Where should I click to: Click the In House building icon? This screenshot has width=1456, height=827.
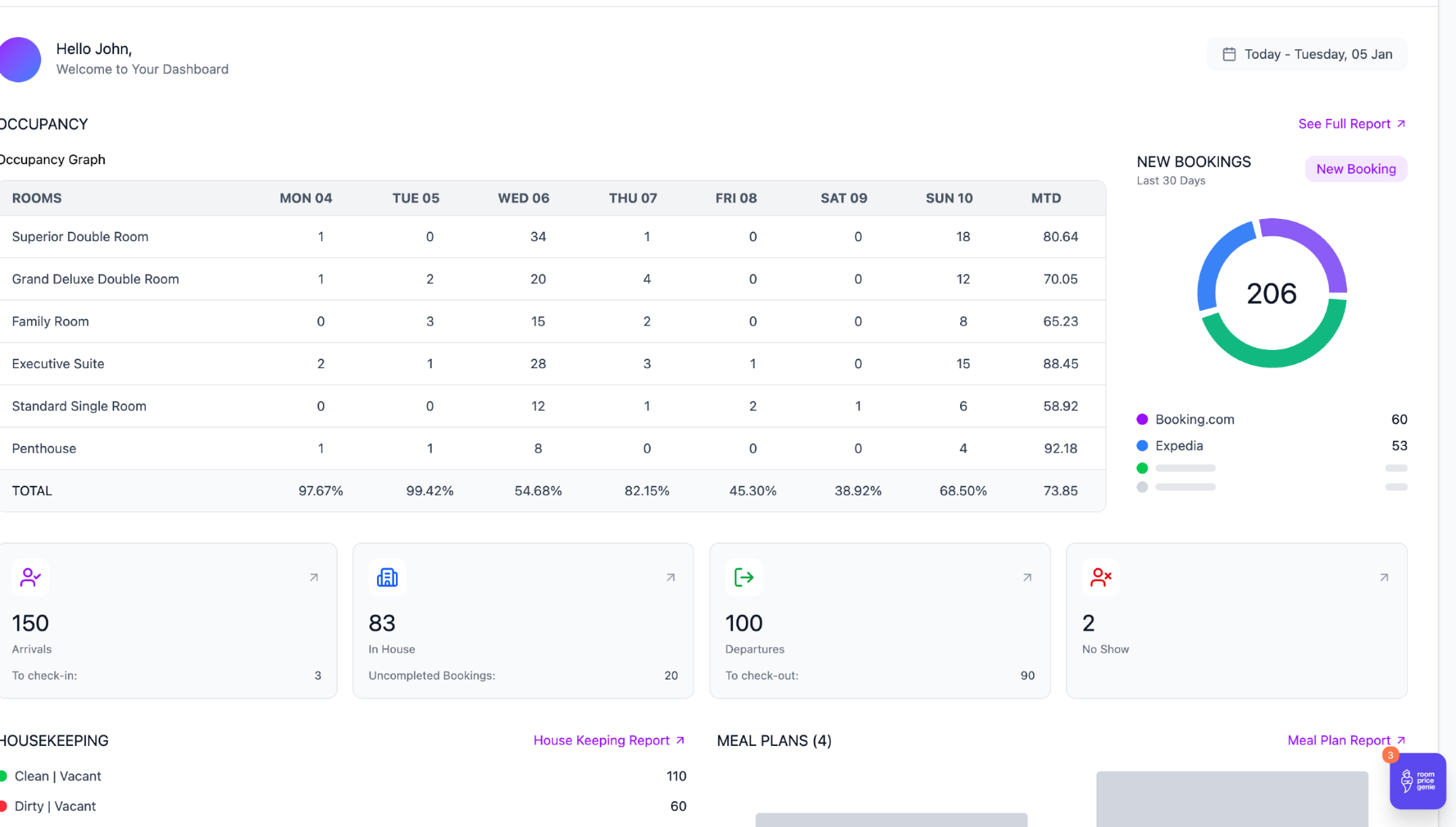tap(387, 578)
